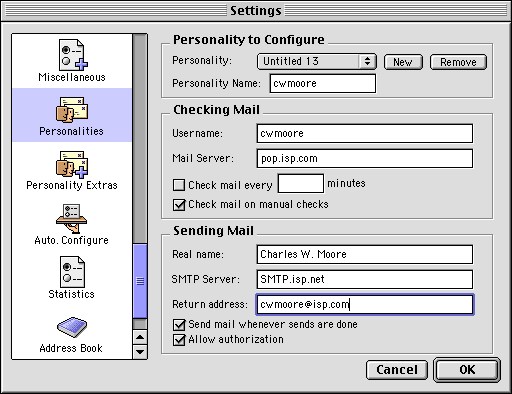Untick Check mail on manual checks

click(179, 204)
